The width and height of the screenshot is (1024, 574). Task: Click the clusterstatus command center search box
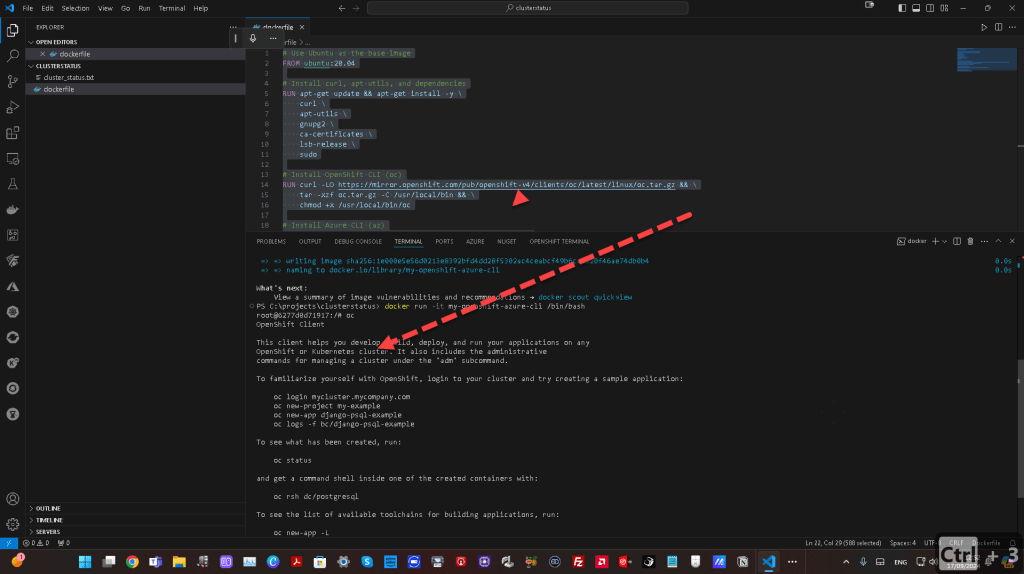[528, 8]
